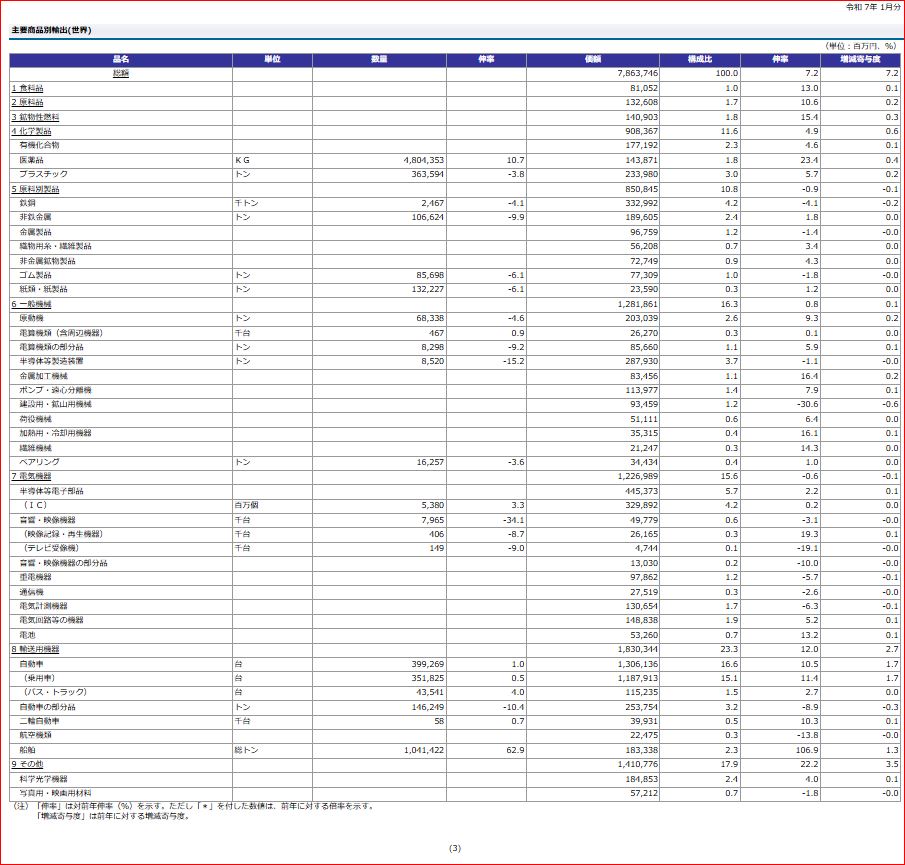
Task: Open the 6 一般機械 category link
Action: click(31, 304)
